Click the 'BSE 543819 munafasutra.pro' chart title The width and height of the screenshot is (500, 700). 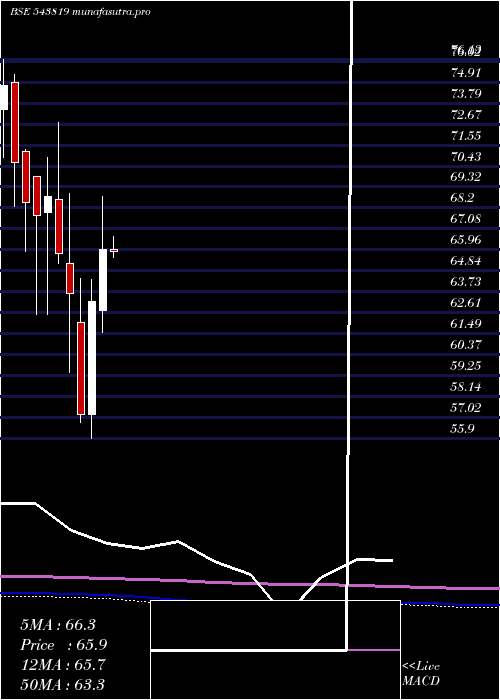pos(80,12)
